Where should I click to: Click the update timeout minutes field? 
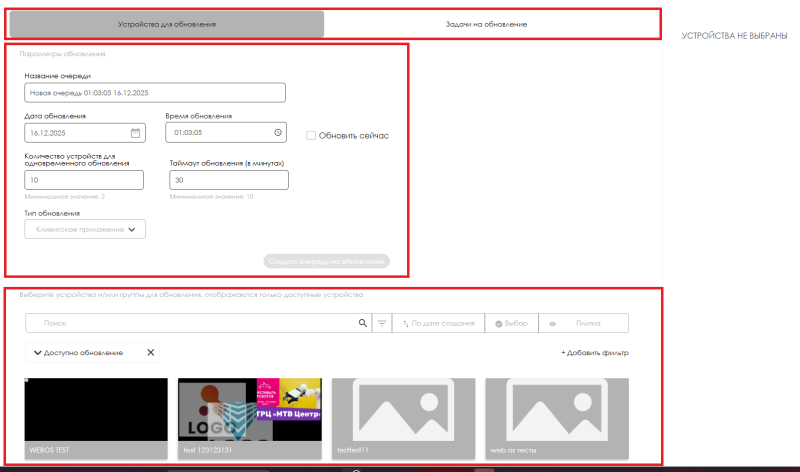tap(228, 180)
